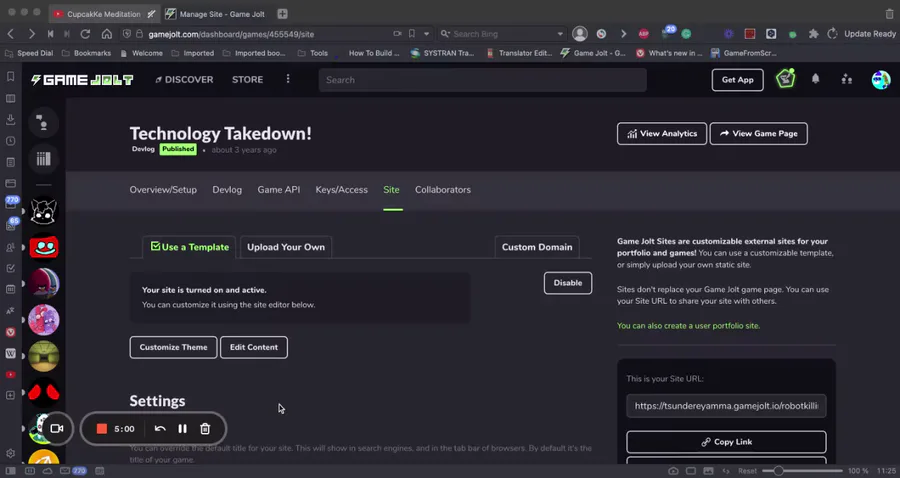Click the View Game Page button
Image resolution: width=900 pixels, height=478 pixels.
click(x=758, y=134)
